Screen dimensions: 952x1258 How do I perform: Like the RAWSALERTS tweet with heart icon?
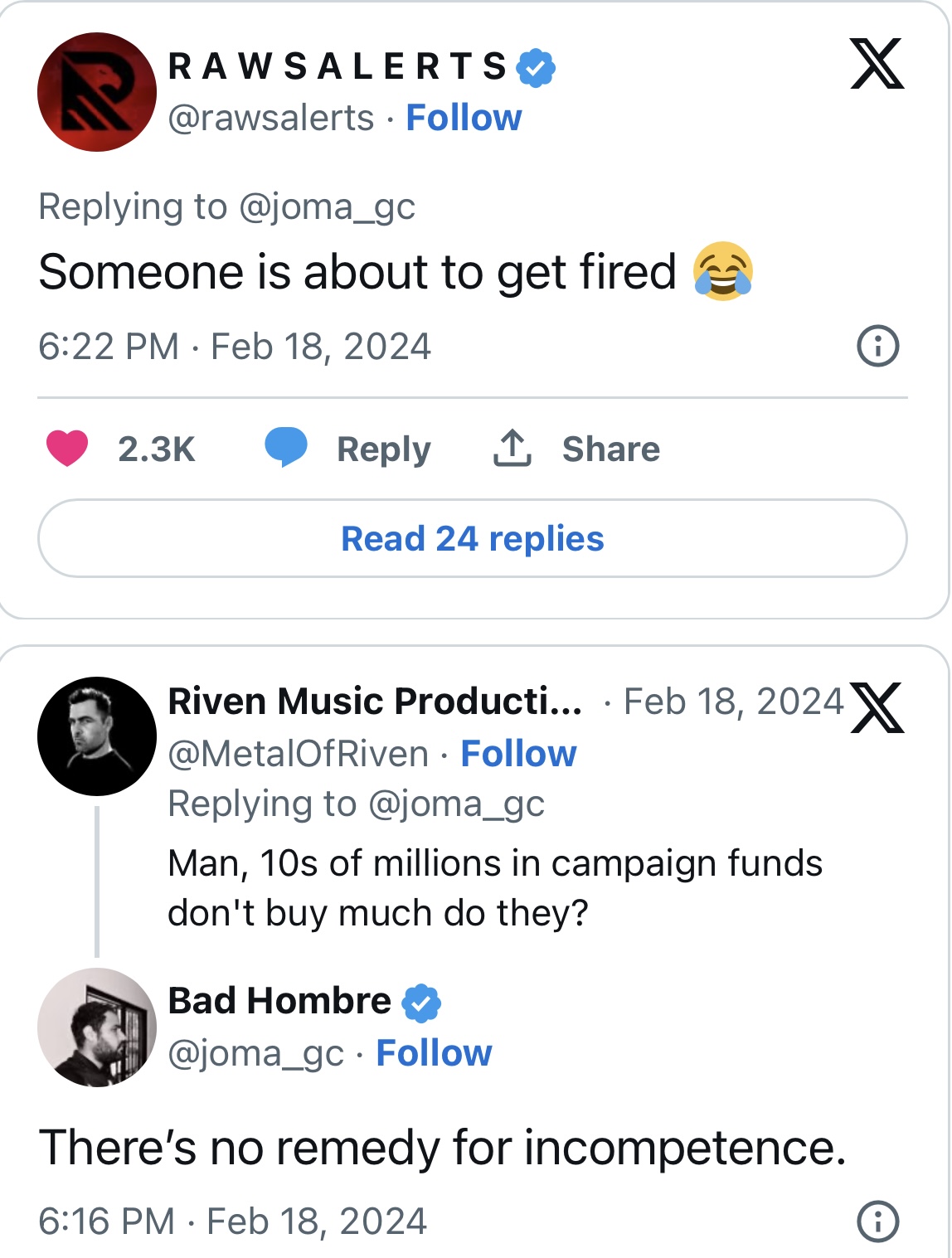pos(67,449)
